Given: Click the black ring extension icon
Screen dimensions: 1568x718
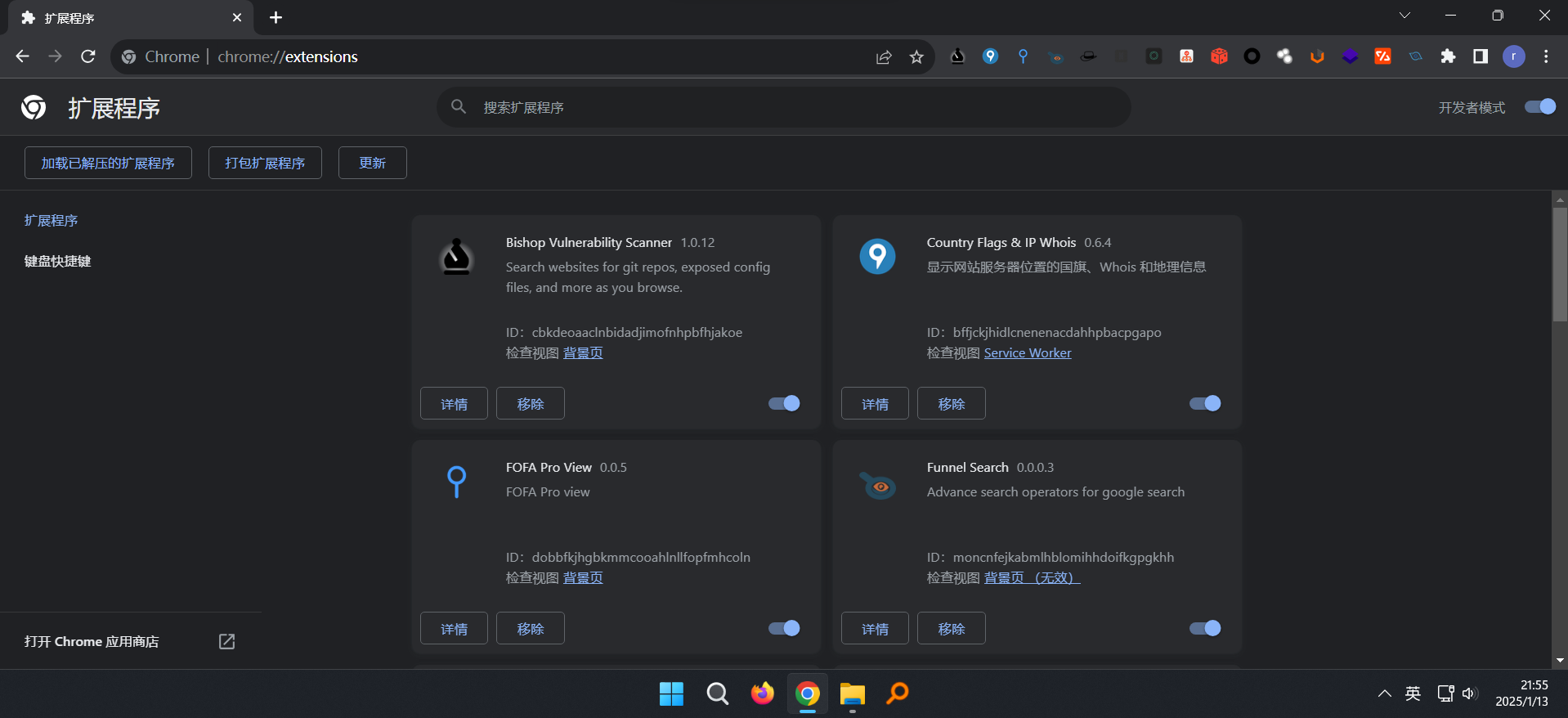Looking at the screenshot, I should pyautogui.click(x=1252, y=56).
